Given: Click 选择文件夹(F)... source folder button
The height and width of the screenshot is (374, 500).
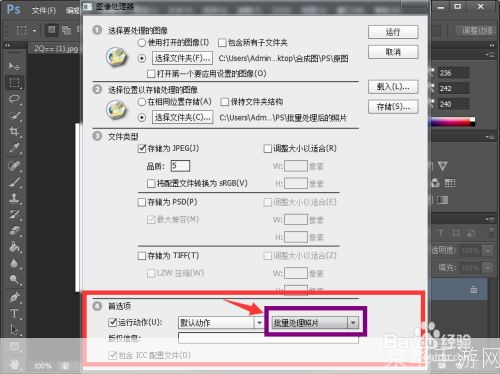Looking at the screenshot, I should tap(182, 58).
